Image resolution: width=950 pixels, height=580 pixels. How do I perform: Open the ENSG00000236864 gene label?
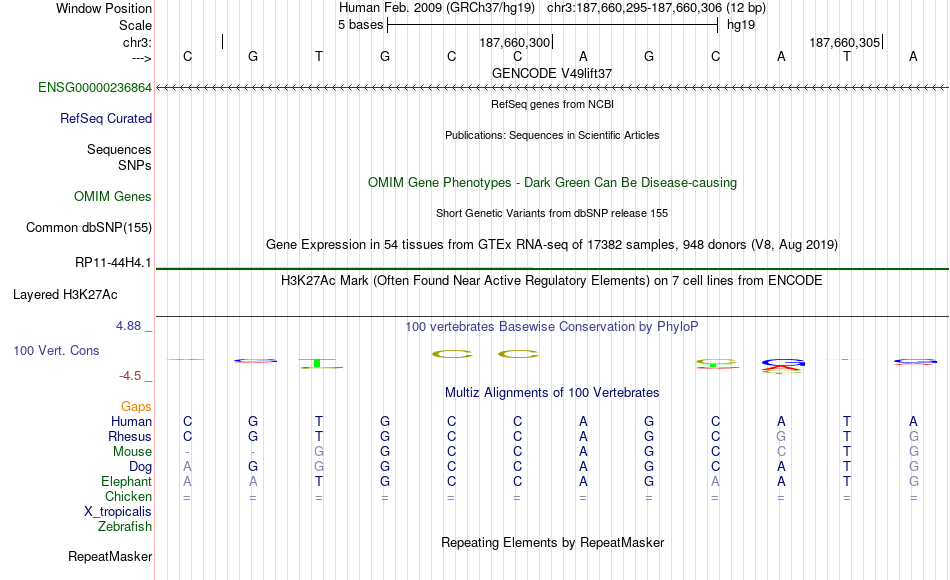click(x=95, y=87)
